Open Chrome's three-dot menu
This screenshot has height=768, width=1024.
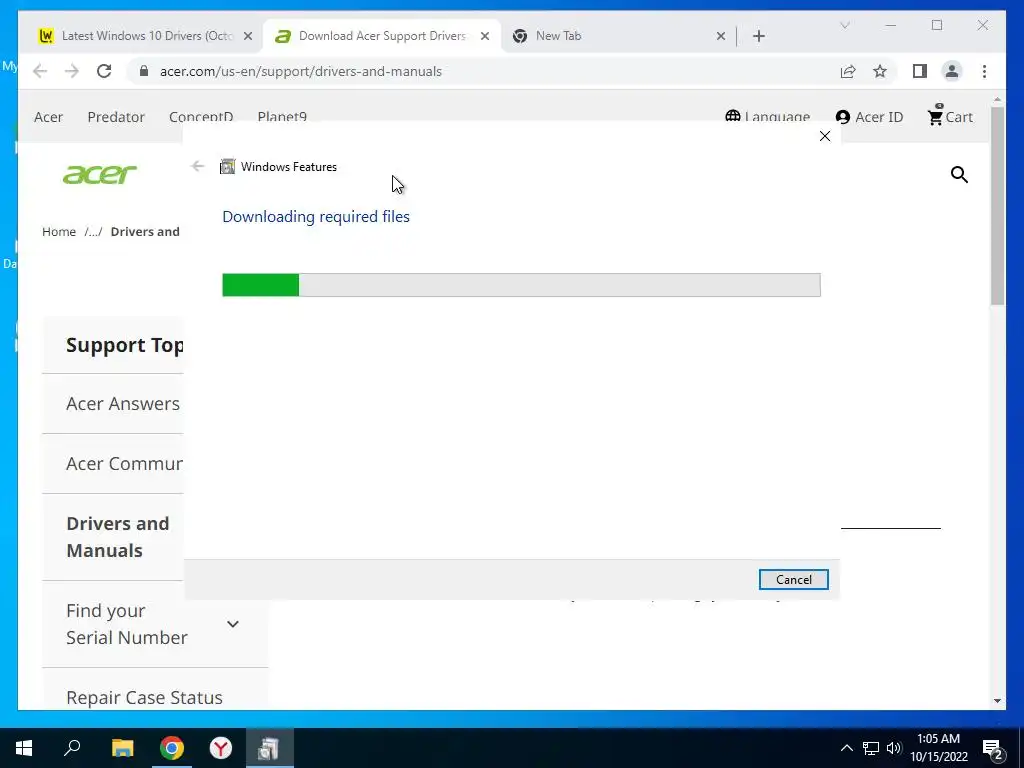coord(984,71)
